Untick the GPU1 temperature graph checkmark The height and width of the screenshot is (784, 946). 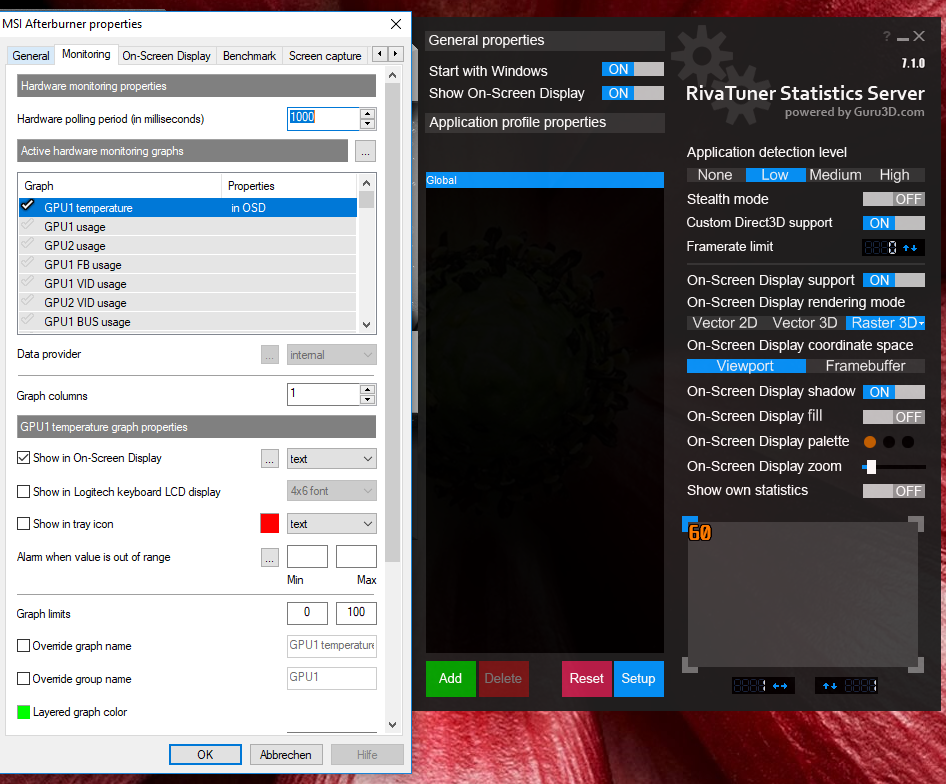[x=27, y=206]
